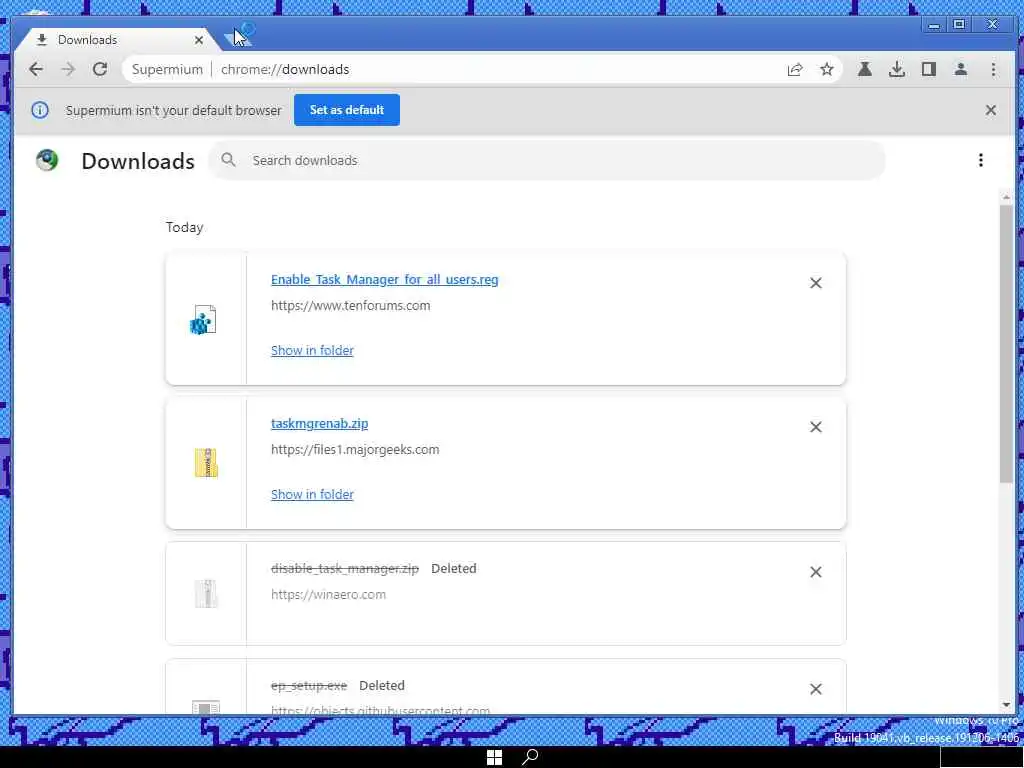Click the Today date heading

(184, 227)
